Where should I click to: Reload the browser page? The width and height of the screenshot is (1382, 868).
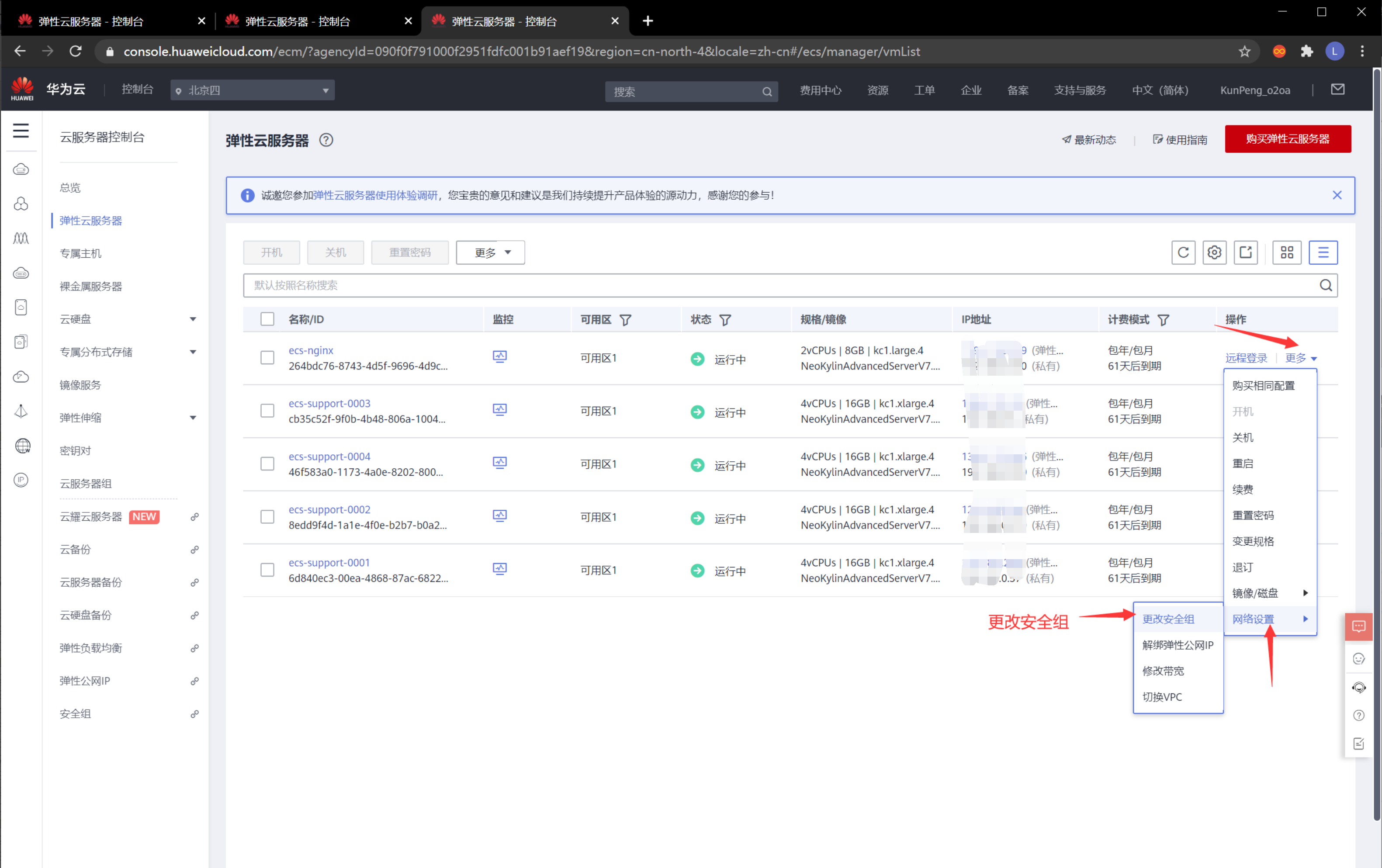75,52
